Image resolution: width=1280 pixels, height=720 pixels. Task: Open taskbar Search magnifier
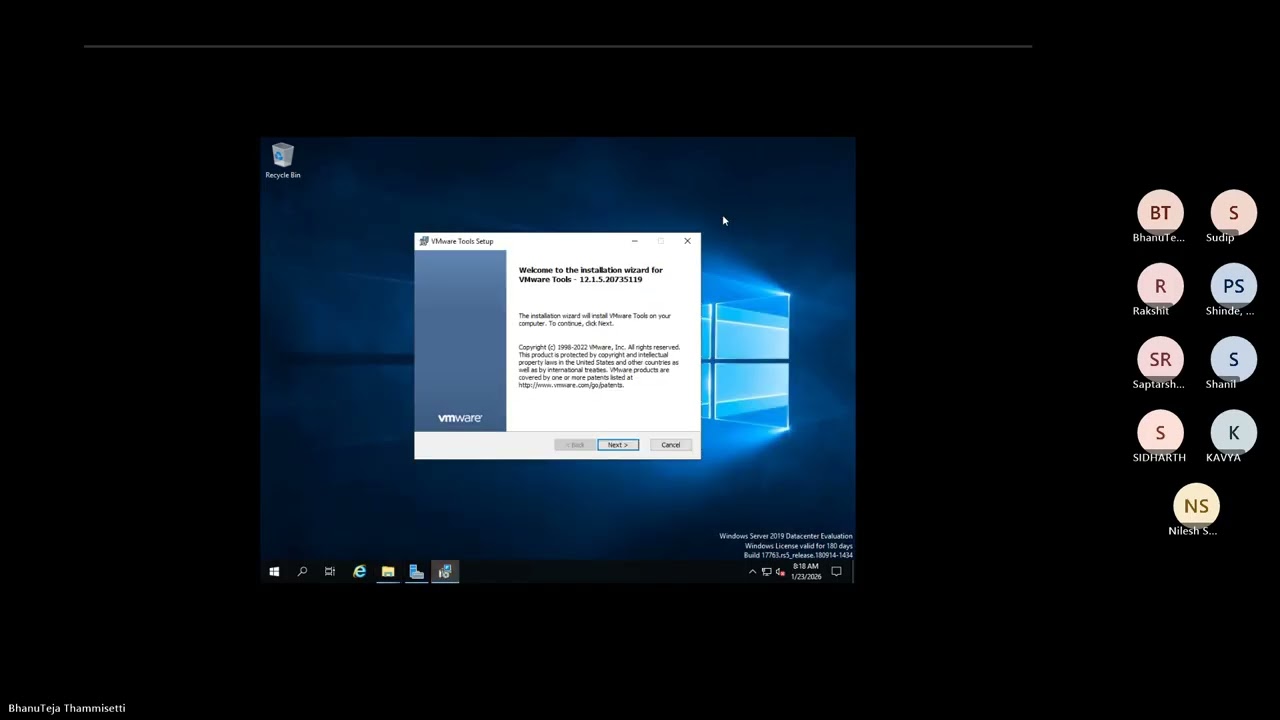[302, 572]
